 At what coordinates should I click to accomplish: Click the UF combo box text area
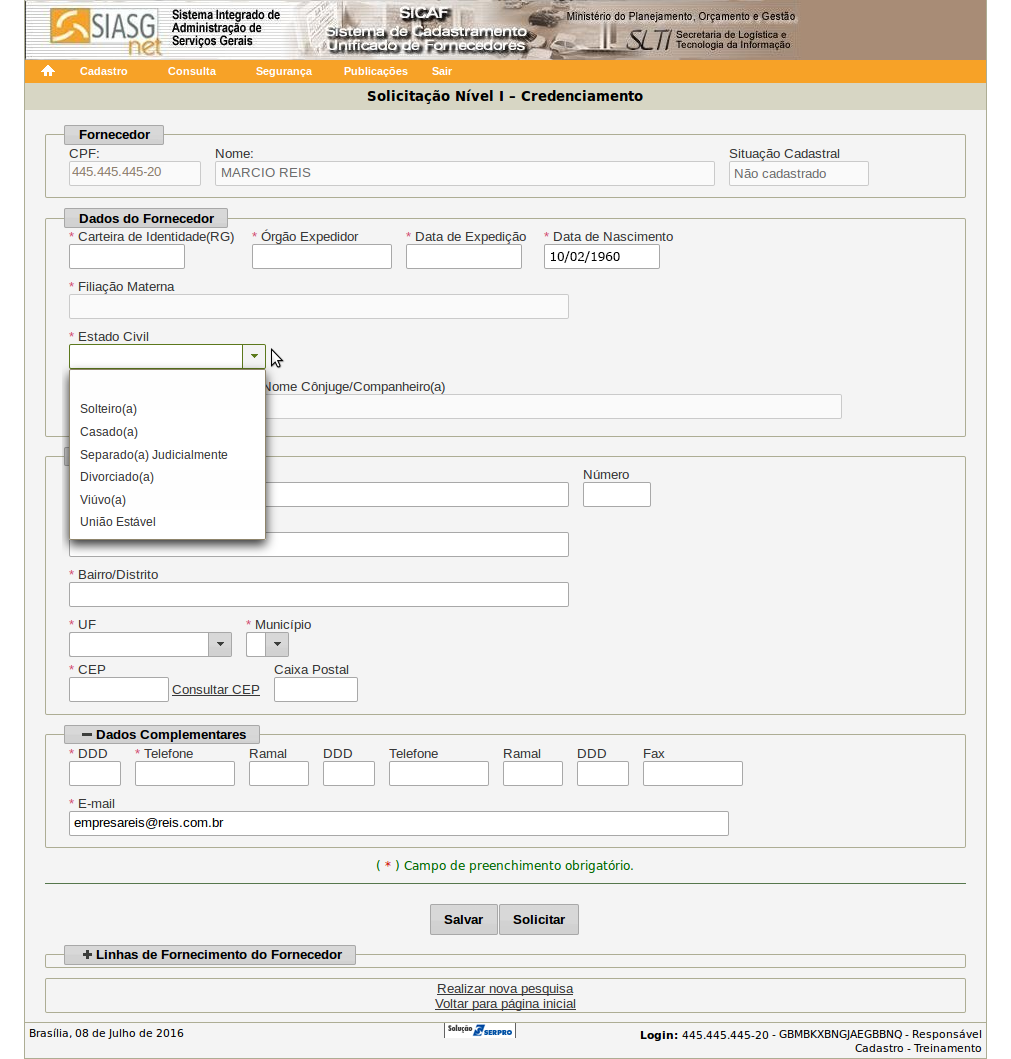click(x=139, y=644)
